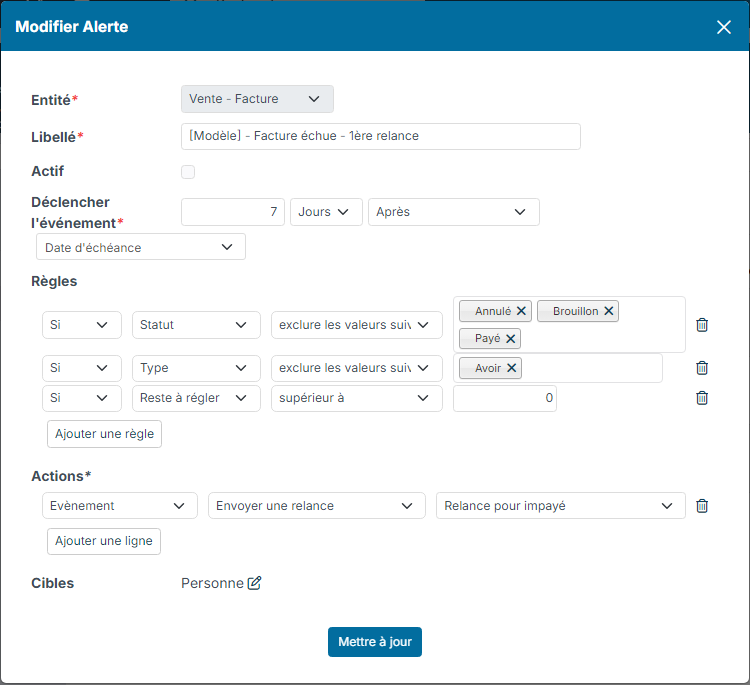This screenshot has height=685, width=750.
Task: Click the trigger delay number field showing 7
Action: point(233,212)
